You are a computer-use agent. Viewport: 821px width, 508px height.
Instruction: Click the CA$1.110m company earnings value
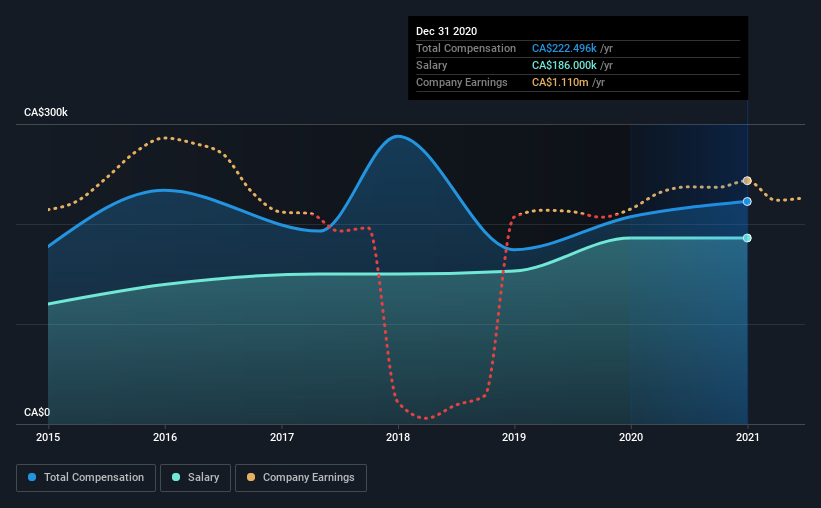[x=560, y=82]
